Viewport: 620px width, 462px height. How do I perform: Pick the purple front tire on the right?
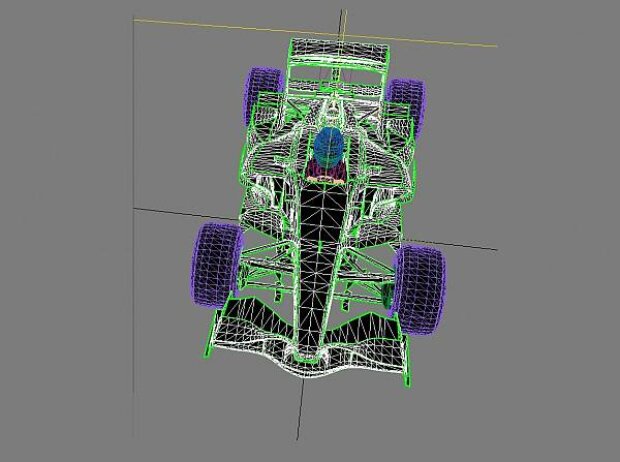pos(419,290)
